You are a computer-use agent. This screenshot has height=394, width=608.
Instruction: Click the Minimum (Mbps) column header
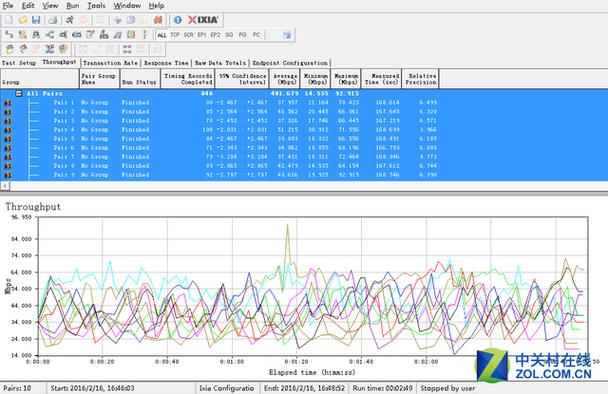tap(315, 79)
